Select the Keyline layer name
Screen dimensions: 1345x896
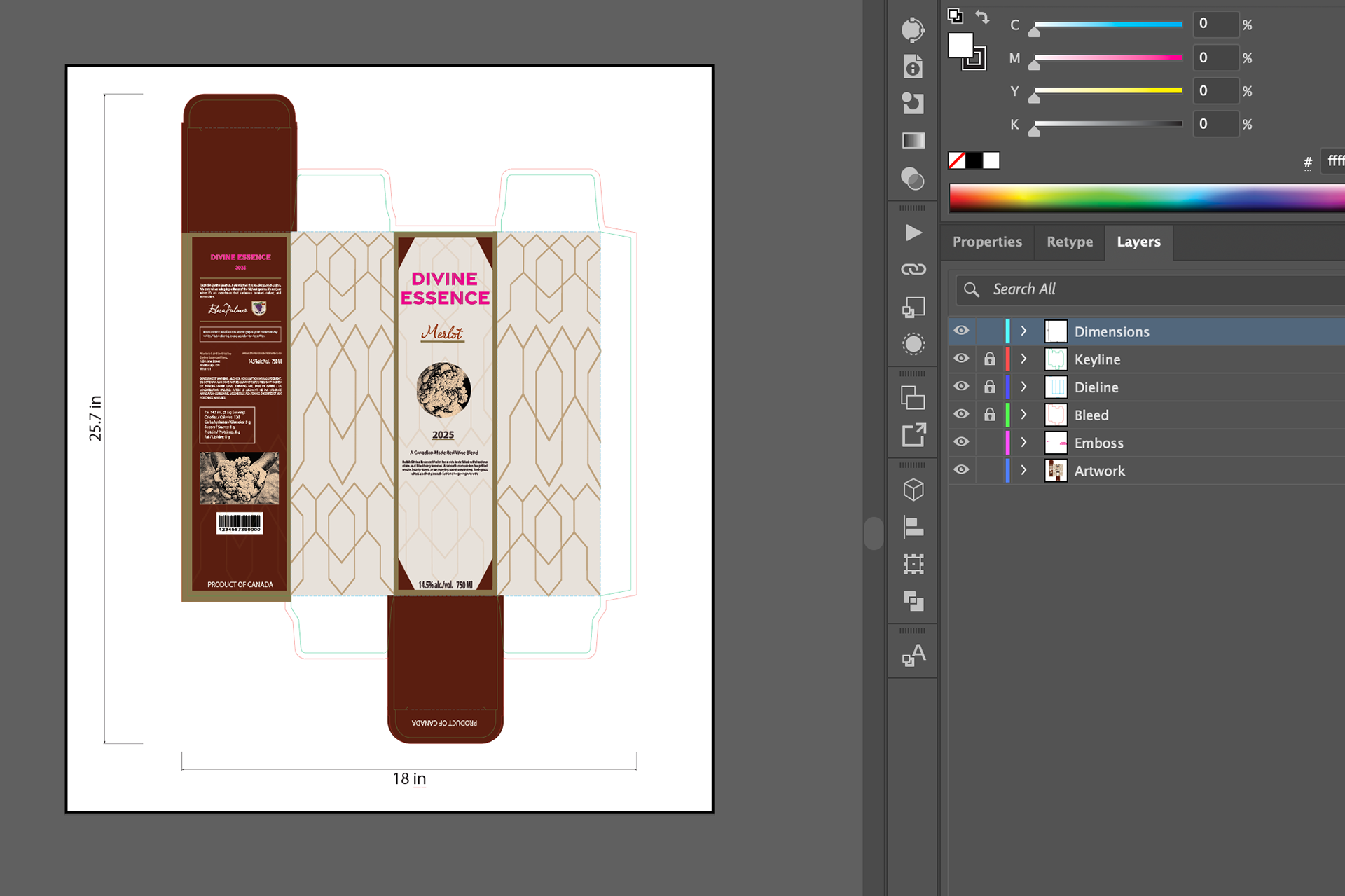[1097, 359]
